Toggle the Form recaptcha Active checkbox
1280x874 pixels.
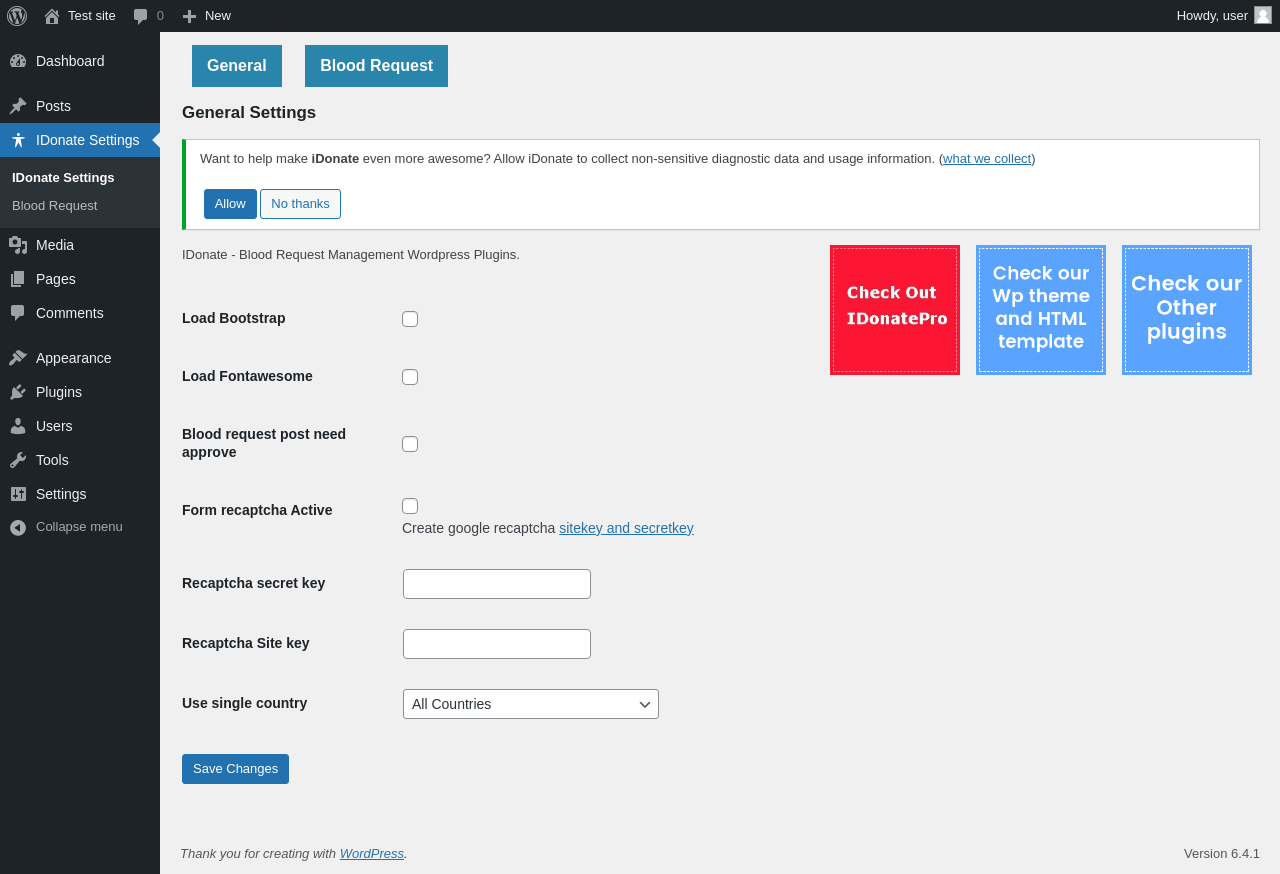click(410, 506)
